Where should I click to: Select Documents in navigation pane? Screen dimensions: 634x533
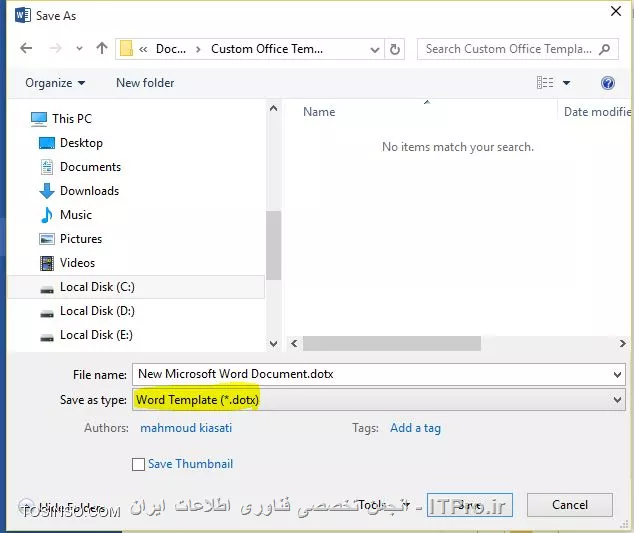80,167
